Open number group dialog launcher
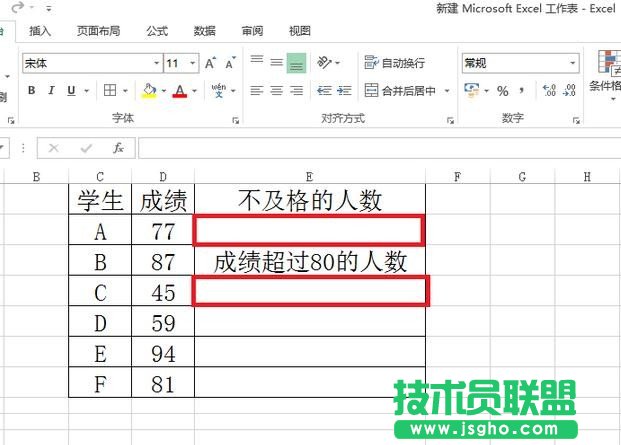The image size is (621, 445). 576,120
